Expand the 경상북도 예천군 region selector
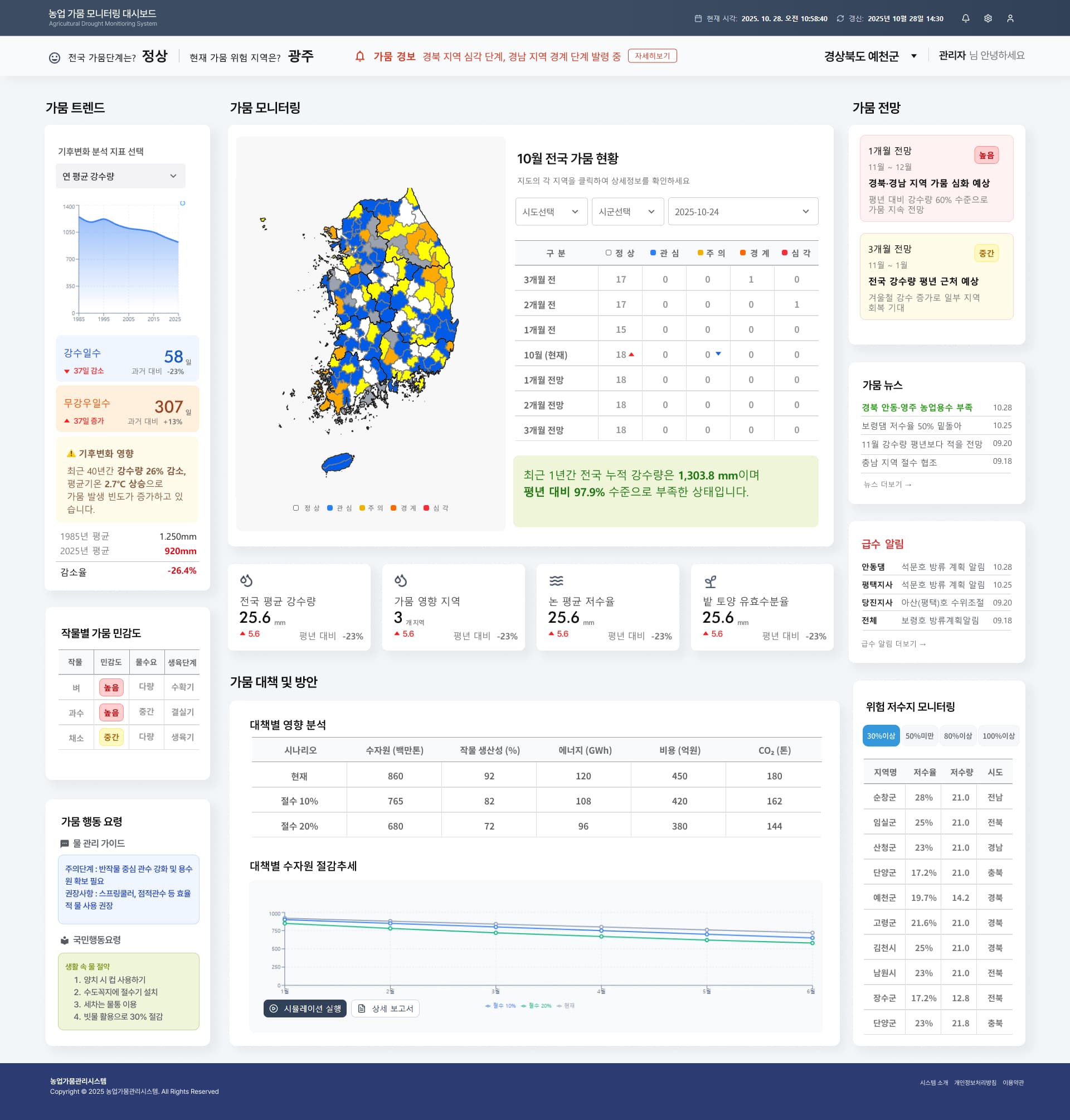Image resolution: width=1070 pixels, height=1120 pixels. 869,56
